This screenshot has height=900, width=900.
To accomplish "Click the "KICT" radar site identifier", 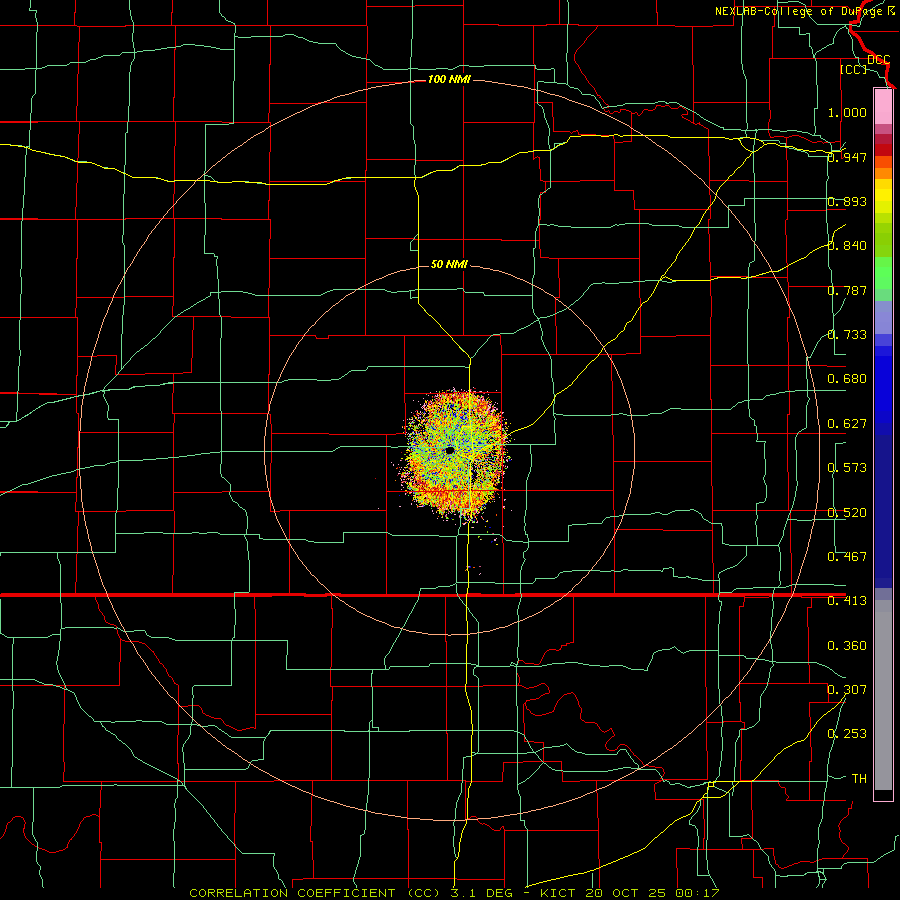I will pos(560,893).
